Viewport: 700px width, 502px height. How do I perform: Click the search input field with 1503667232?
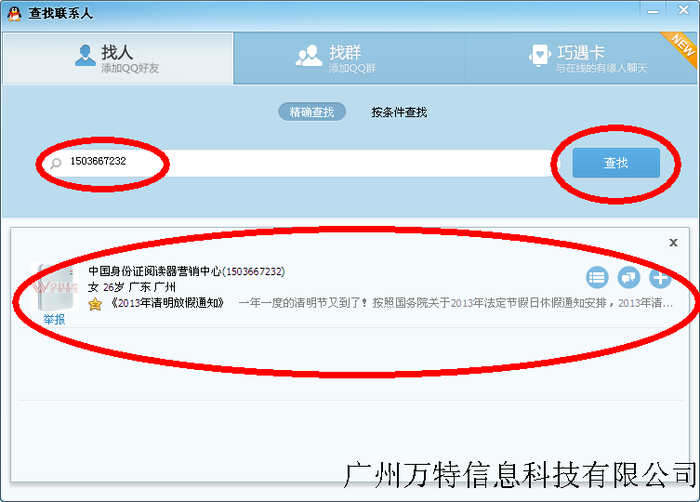pyautogui.click(x=301, y=163)
